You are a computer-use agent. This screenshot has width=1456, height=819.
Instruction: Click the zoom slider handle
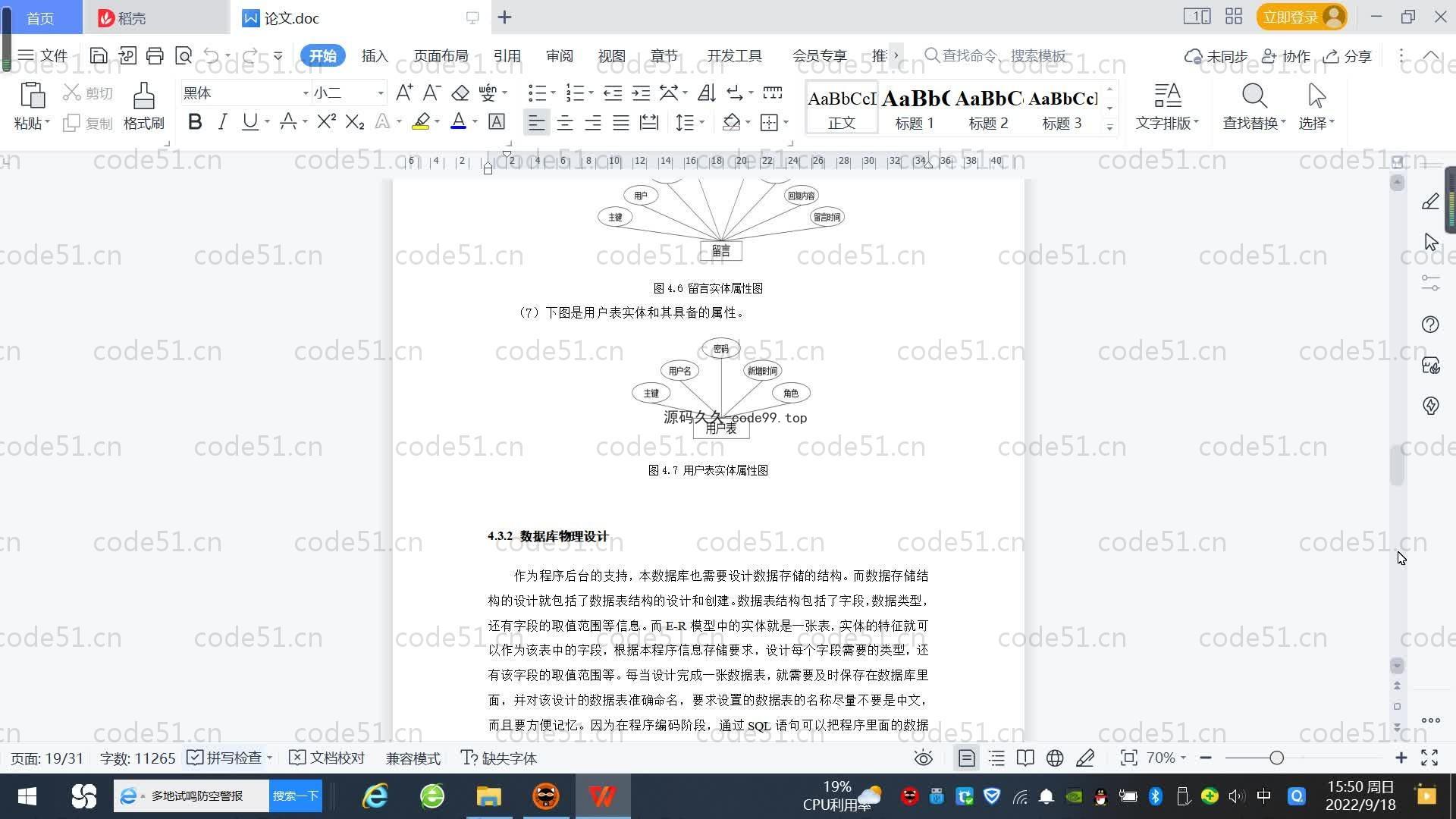point(1276,758)
